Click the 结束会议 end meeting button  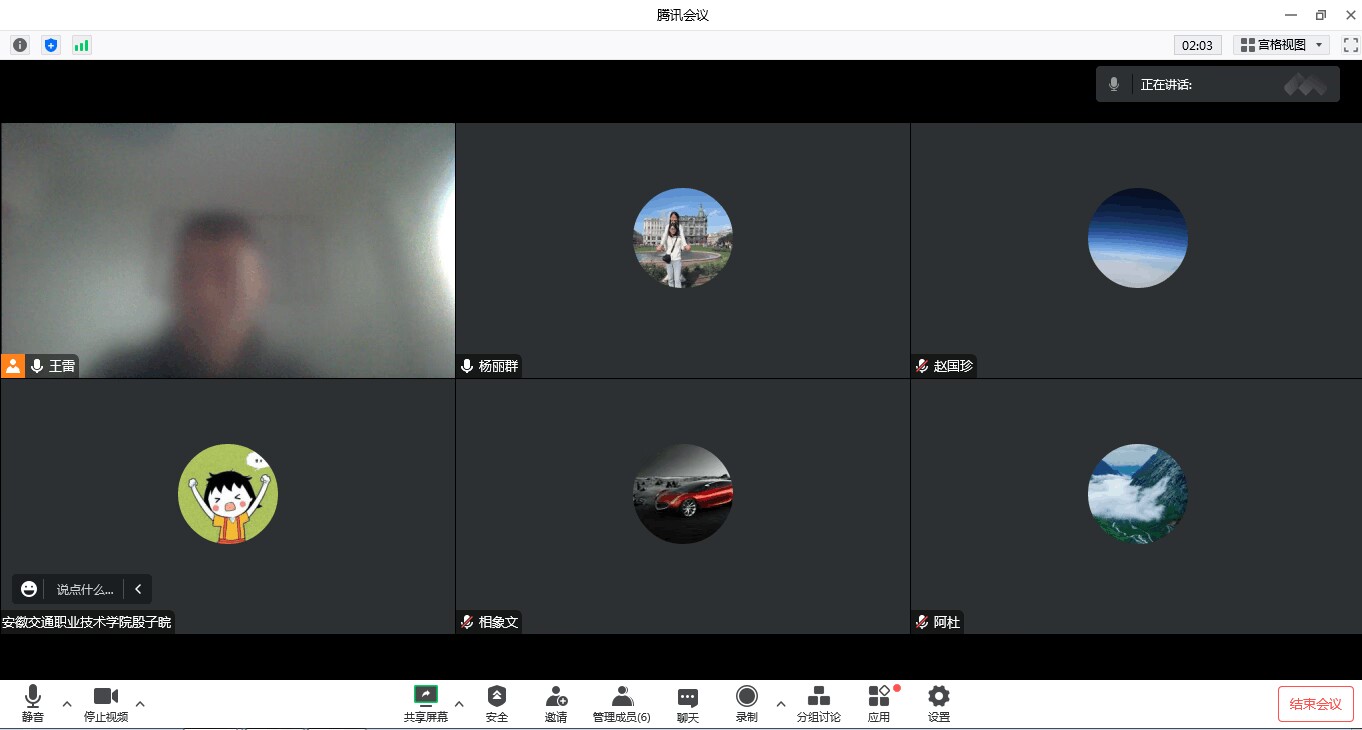(x=1315, y=704)
